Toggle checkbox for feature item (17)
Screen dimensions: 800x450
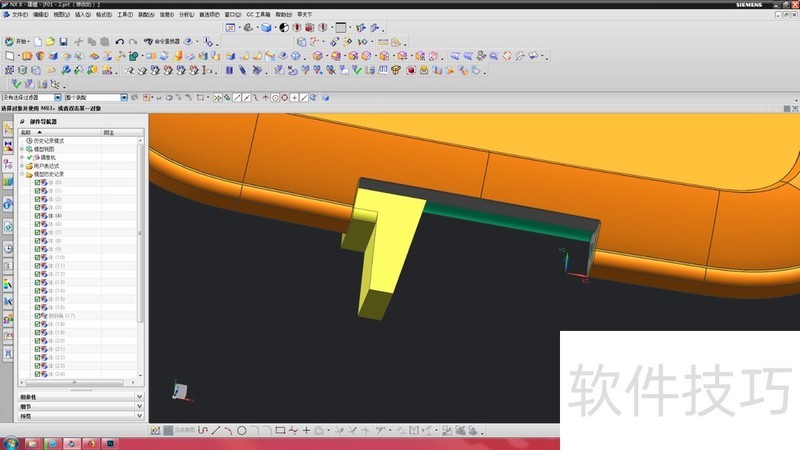(37, 315)
